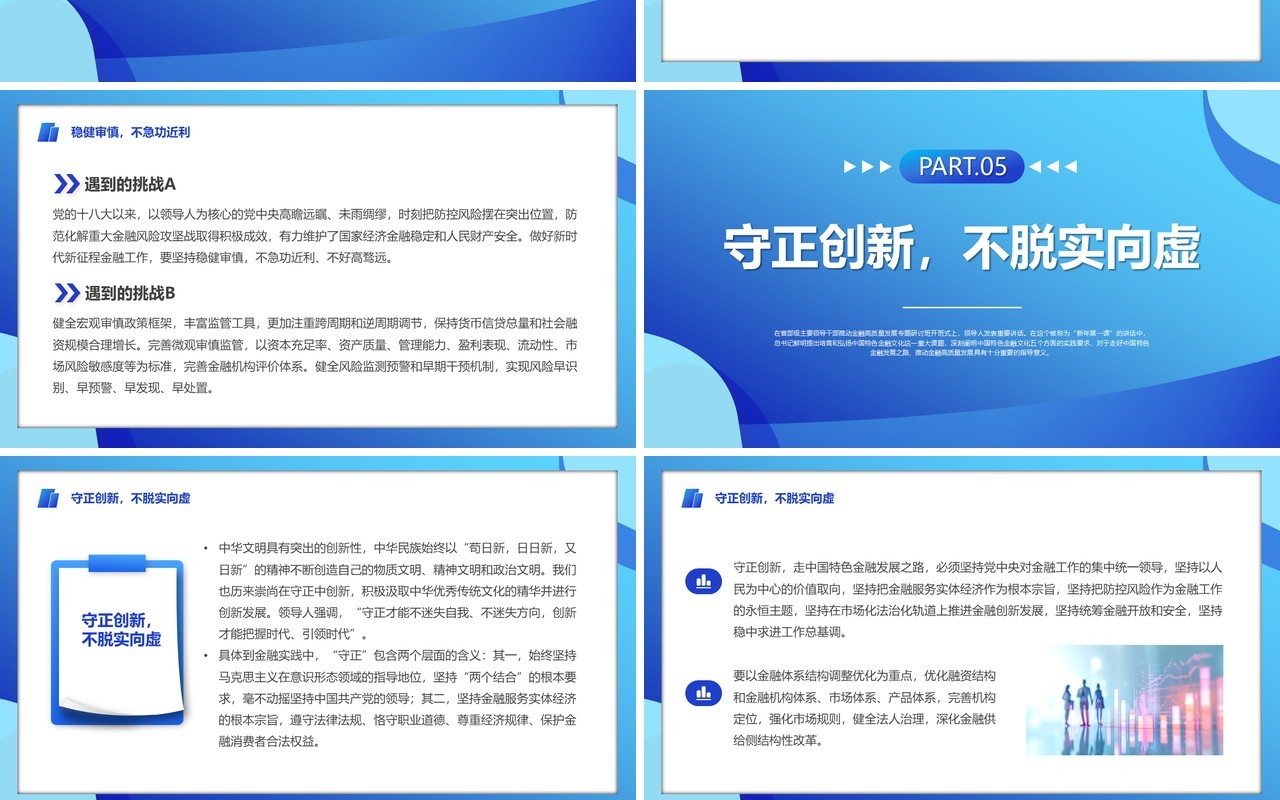1280x800 pixels.
Task: Select the heading 遇到的挑战A
Action: pos(130,184)
